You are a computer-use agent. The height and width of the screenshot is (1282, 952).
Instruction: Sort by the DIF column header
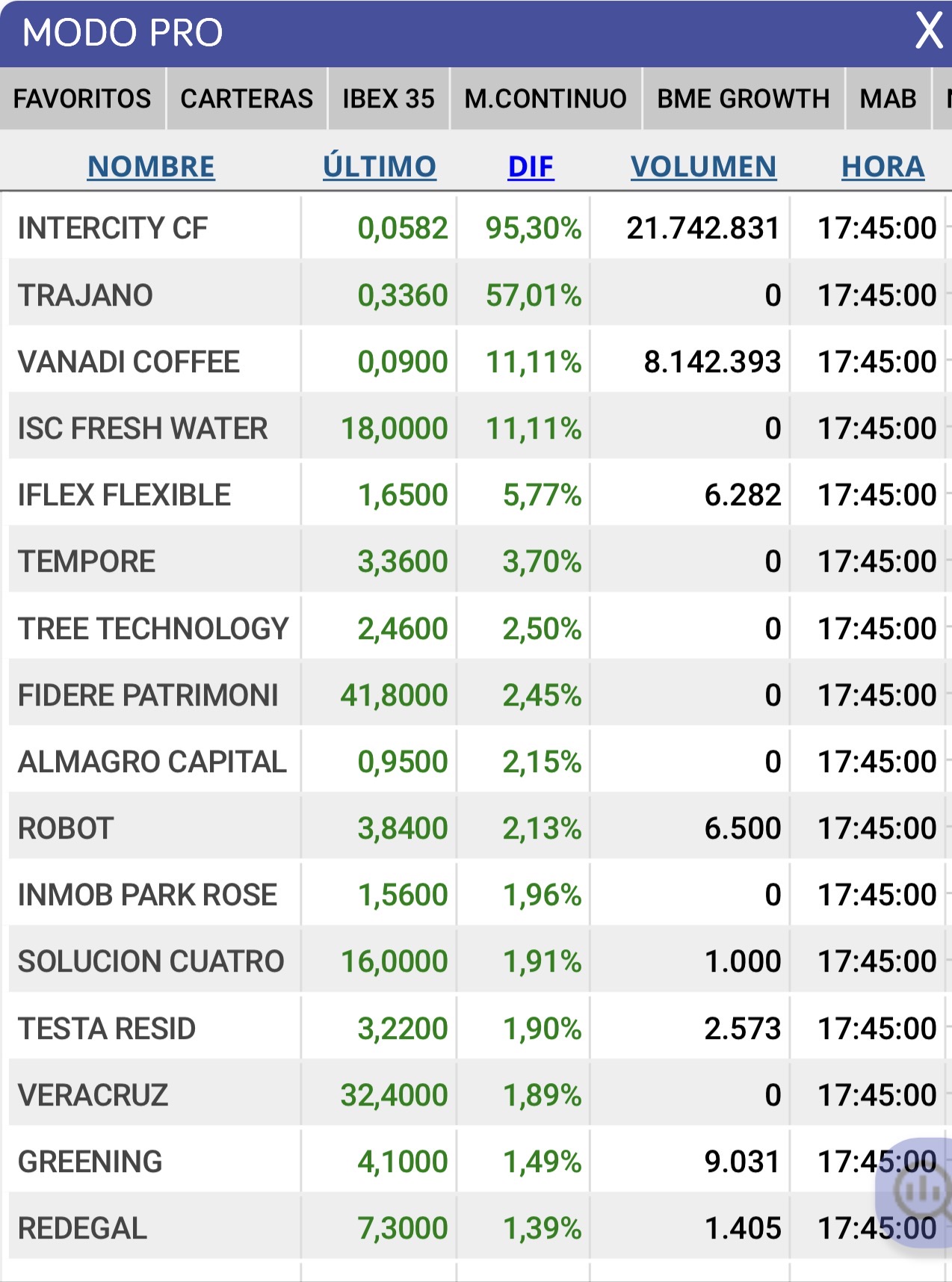click(531, 167)
